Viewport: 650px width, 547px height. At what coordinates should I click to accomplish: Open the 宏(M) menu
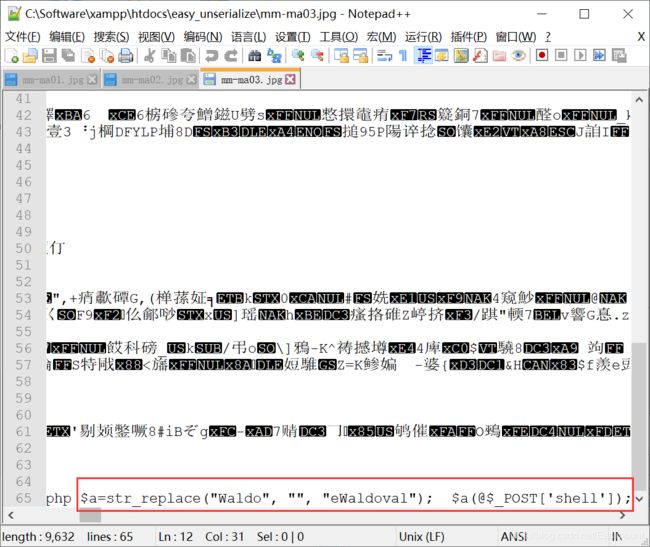tap(381, 37)
